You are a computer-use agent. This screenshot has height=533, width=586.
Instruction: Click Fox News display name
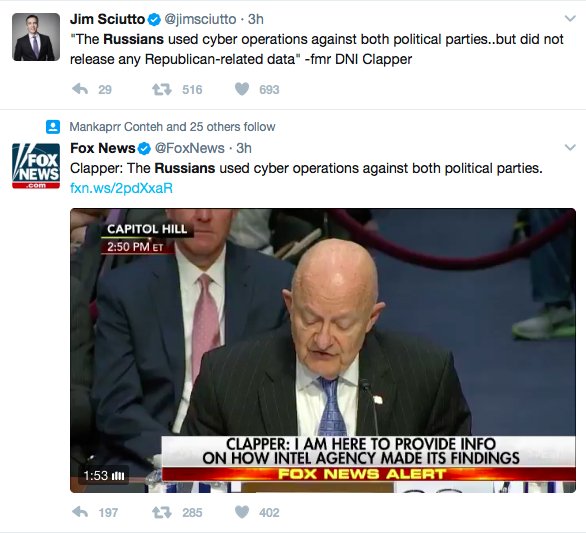coord(102,148)
